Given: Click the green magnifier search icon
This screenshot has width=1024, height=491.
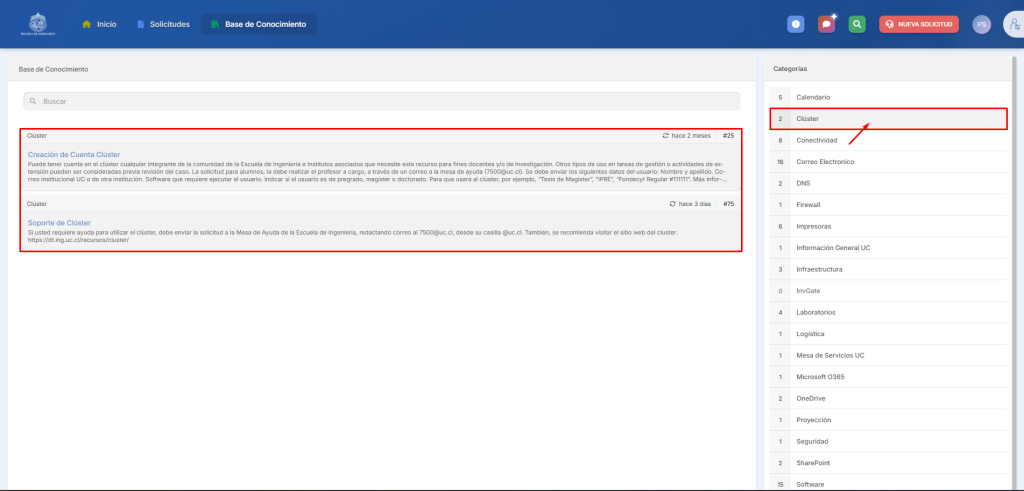Looking at the screenshot, I should [857, 24].
